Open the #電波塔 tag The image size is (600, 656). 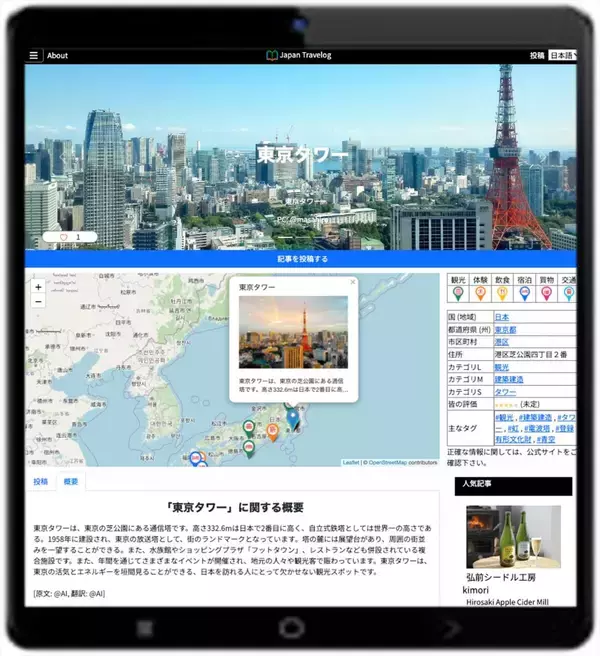coord(537,428)
